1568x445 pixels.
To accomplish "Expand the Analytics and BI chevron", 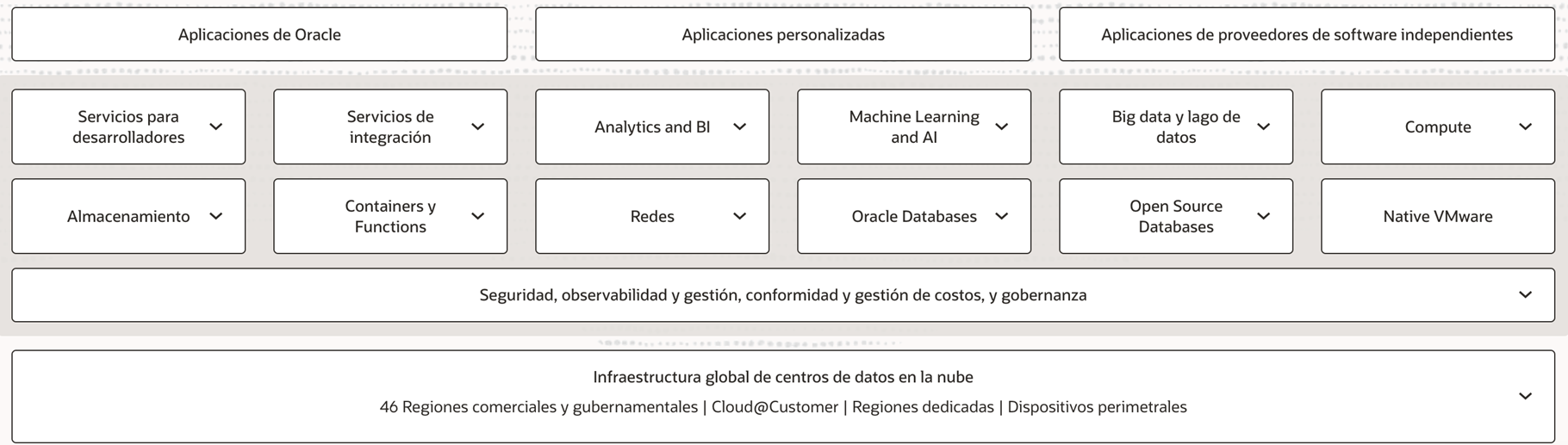I will coord(740,127).
